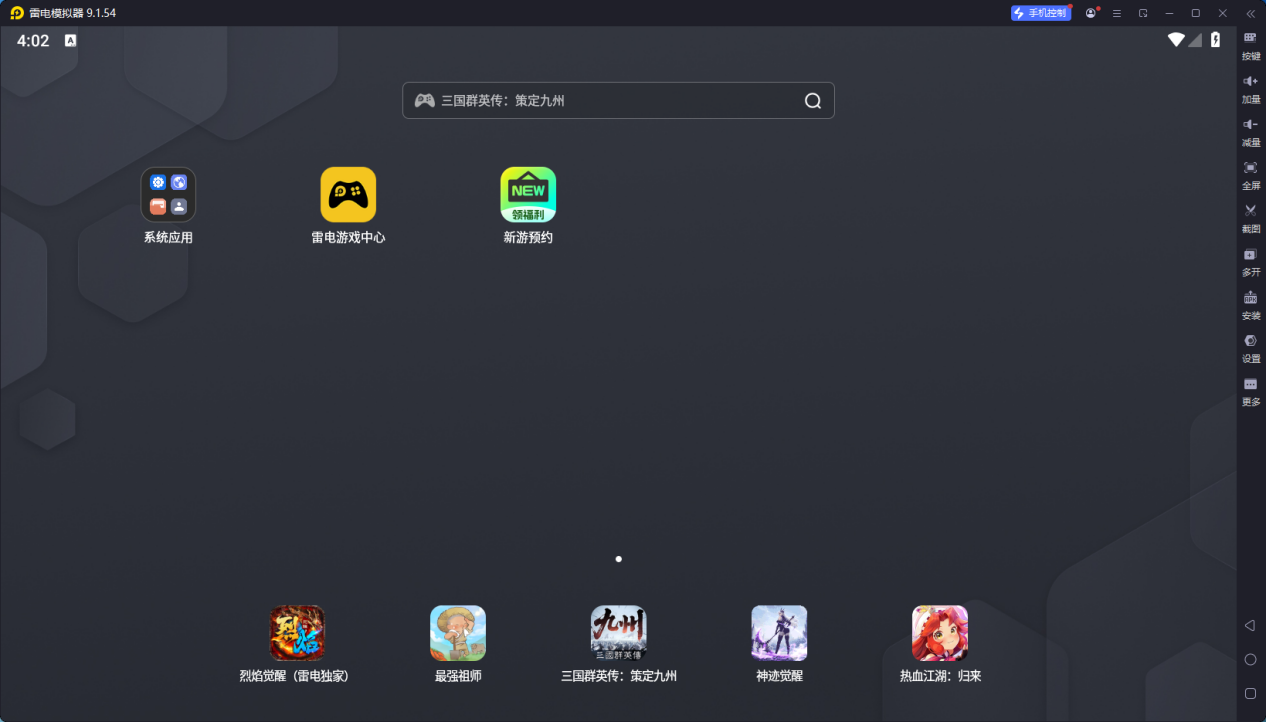The width and height of the screenshot is (1266, 722).
Task: Click the 减量 volume down icon
Action: click(1250, 124)
